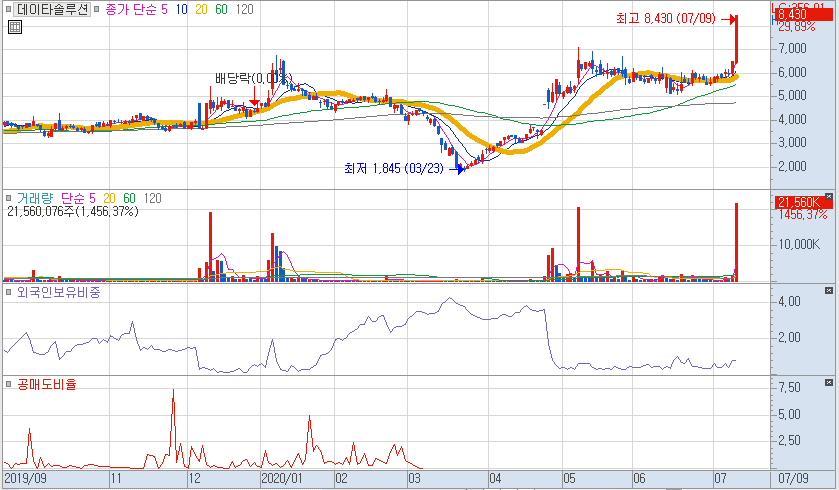Click the square marker before 종가 단순

[97, 9]
